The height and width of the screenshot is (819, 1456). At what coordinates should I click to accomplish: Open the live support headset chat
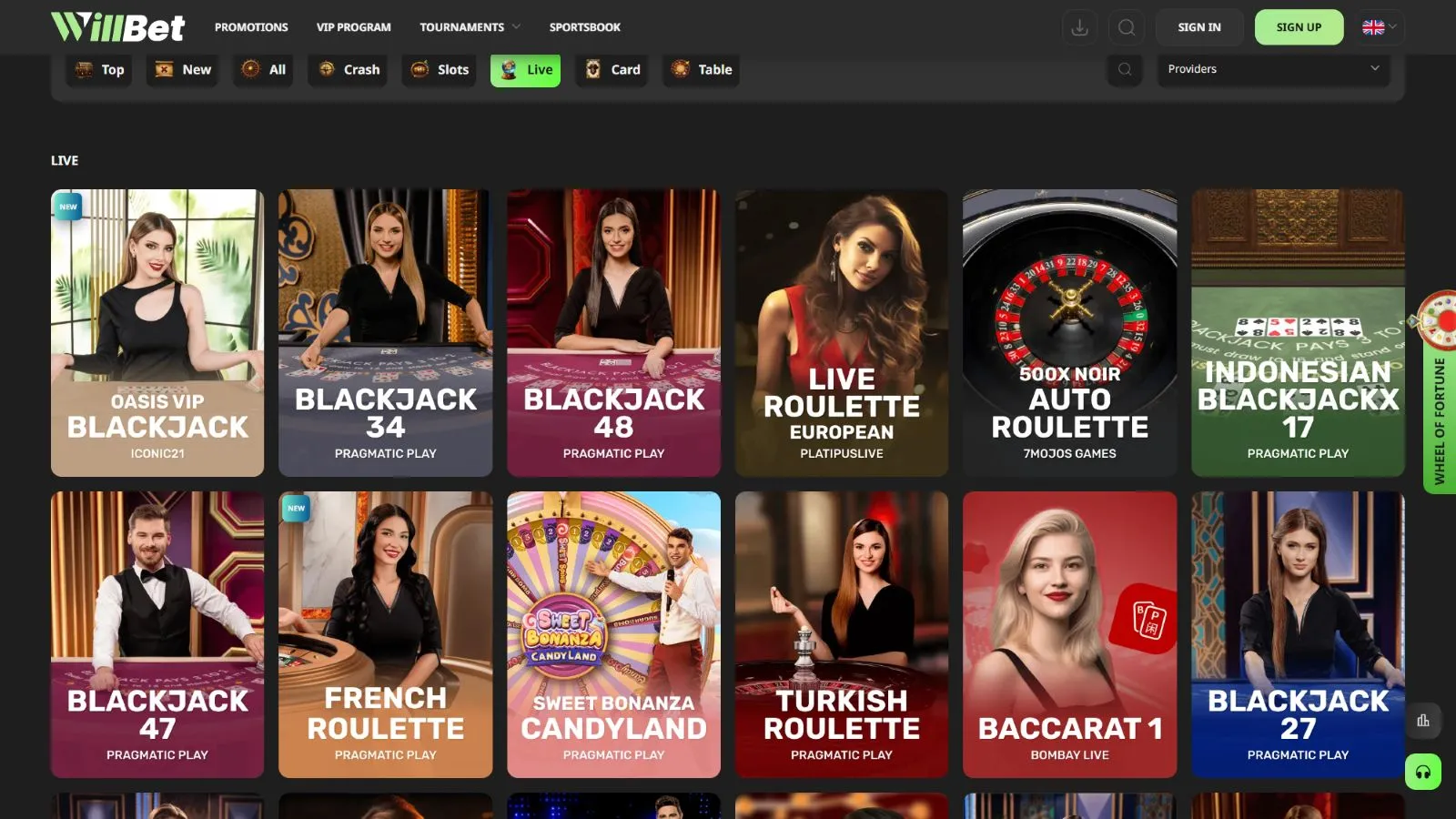1422,773
